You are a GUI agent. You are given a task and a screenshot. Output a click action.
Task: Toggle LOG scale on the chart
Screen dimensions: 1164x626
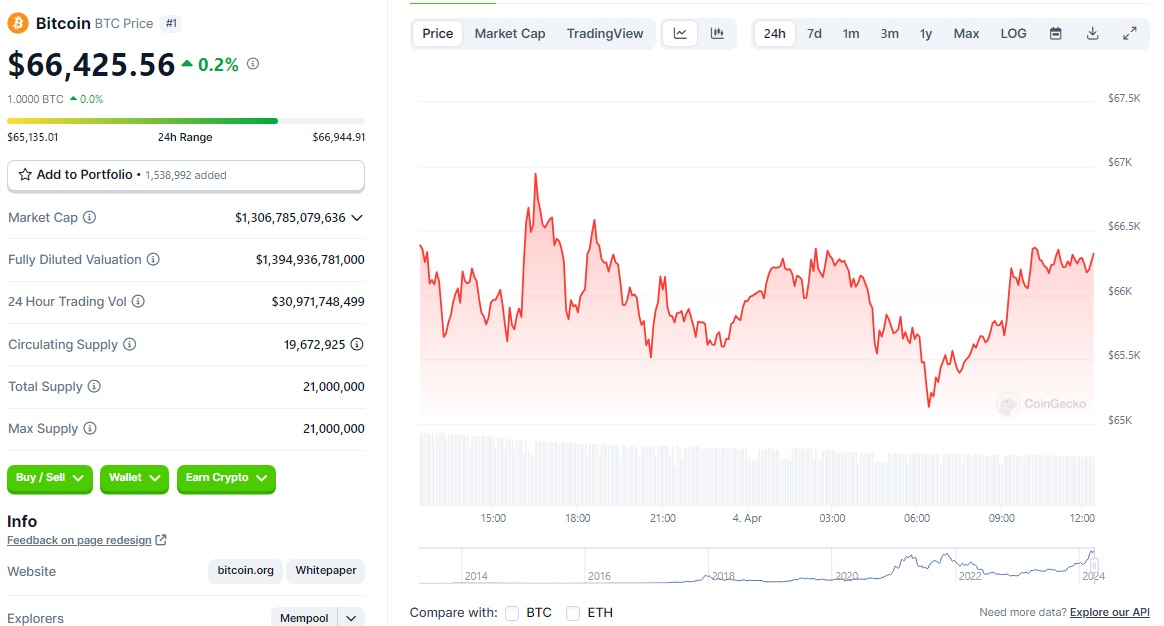(1013, 33)
